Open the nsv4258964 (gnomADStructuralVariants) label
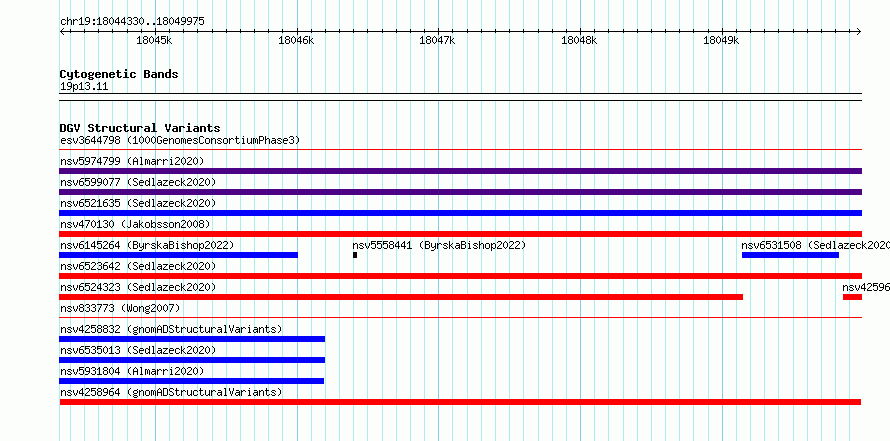 click(171, 392)
